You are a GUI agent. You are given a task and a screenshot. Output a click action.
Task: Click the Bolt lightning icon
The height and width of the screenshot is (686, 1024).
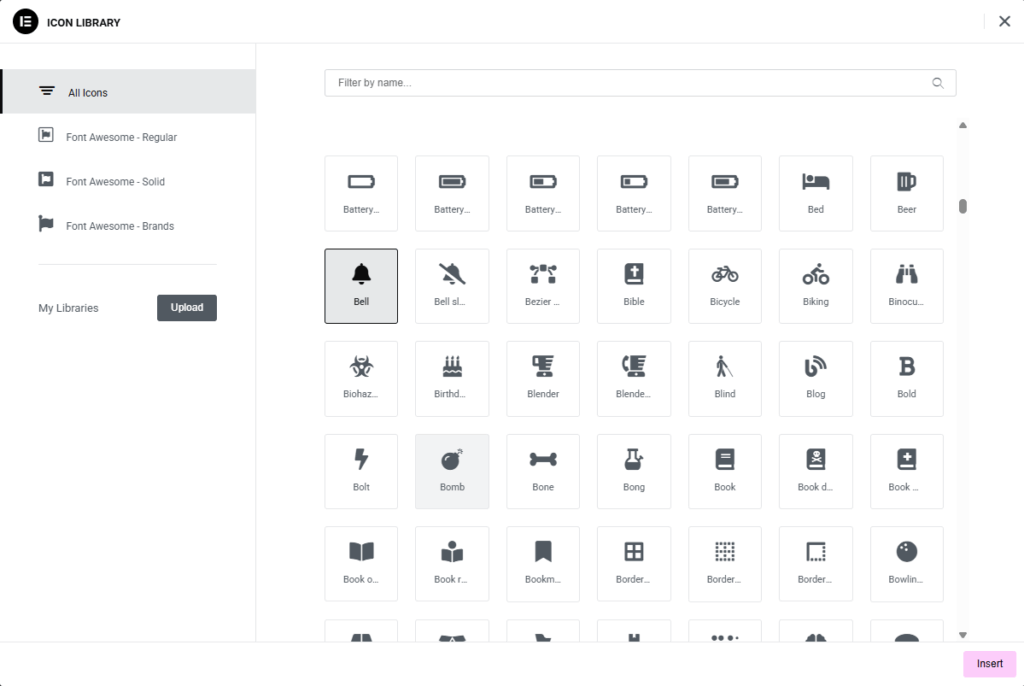pos(361,471)
